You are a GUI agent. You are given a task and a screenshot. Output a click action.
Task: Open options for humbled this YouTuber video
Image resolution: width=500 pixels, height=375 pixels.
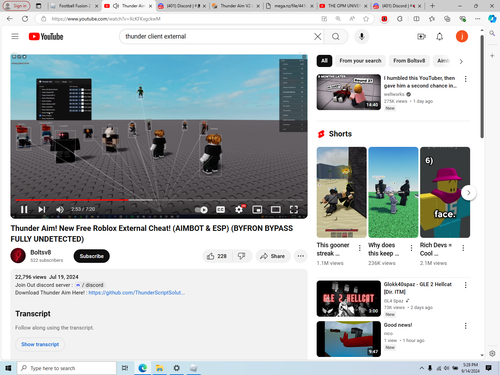[x=466, y=79]
